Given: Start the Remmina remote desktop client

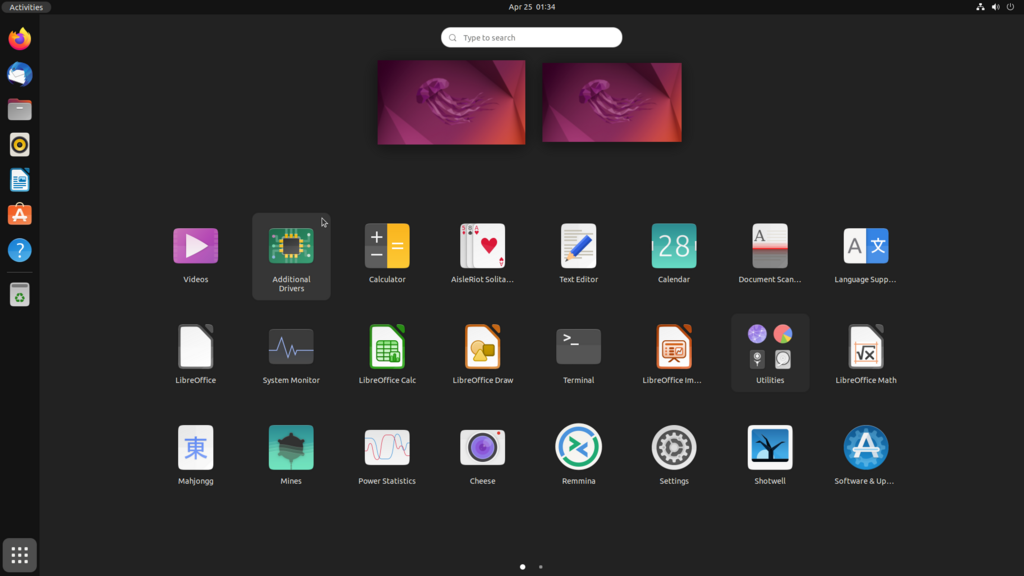Looking at the screenshot, I should pyautogui.click(x=578, y=455).
